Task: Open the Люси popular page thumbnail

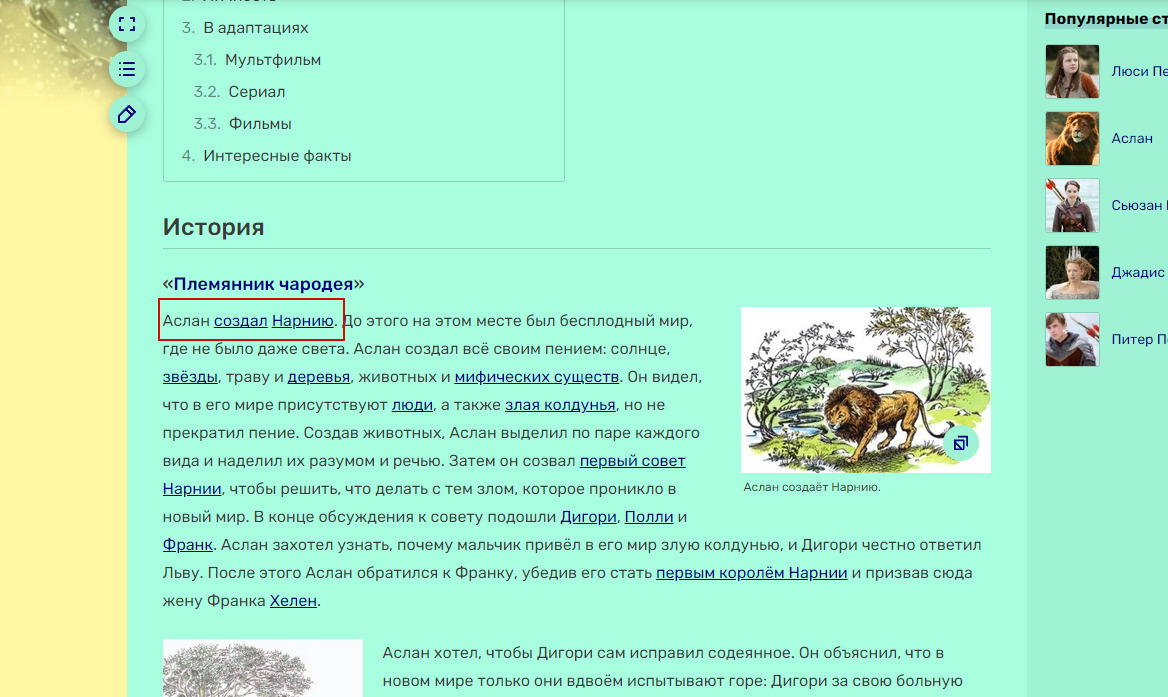Action: 1072,72
